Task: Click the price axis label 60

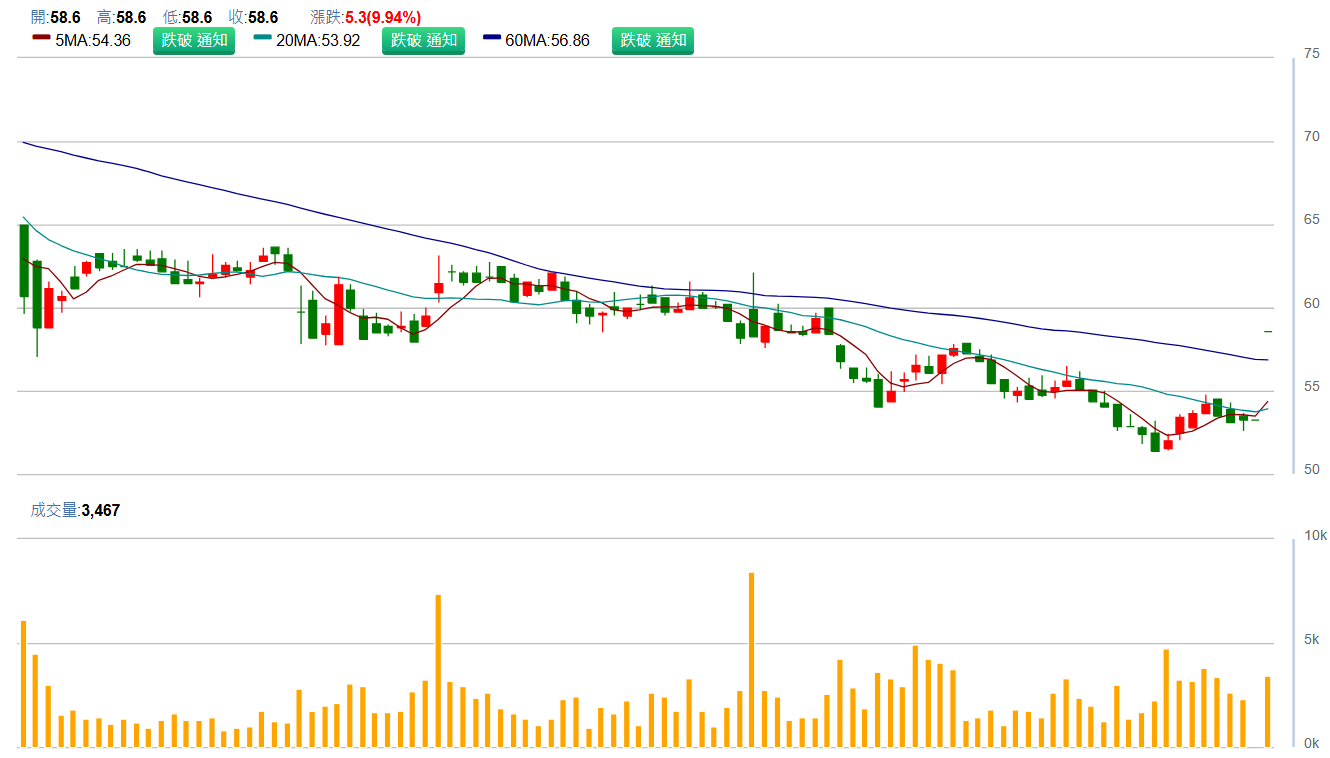Action: (1312, 303)
